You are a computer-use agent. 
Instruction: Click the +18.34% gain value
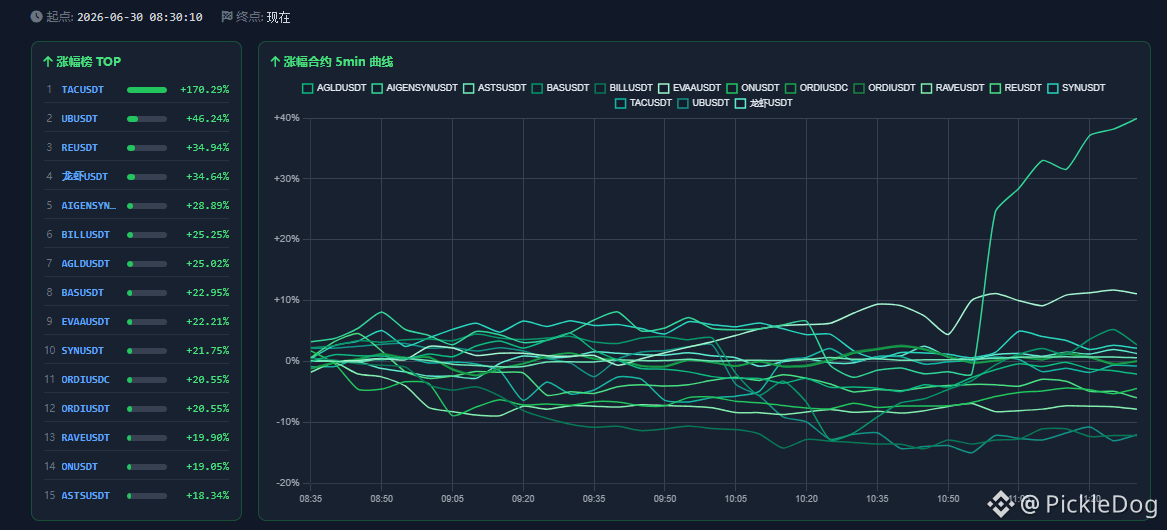tap(208, 496)
